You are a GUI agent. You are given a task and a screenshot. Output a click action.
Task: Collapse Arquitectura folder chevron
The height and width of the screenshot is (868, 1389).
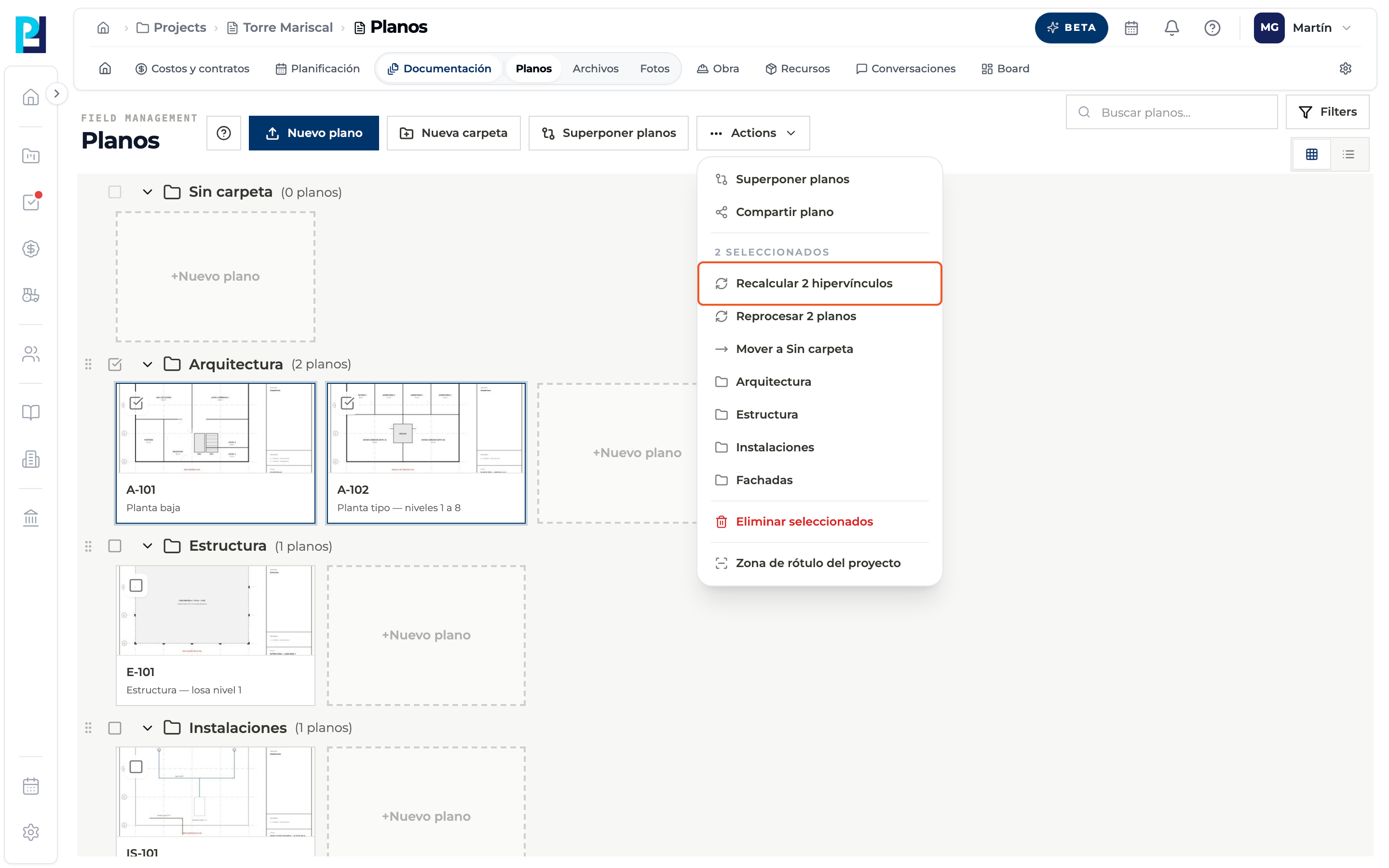point(148,364)
